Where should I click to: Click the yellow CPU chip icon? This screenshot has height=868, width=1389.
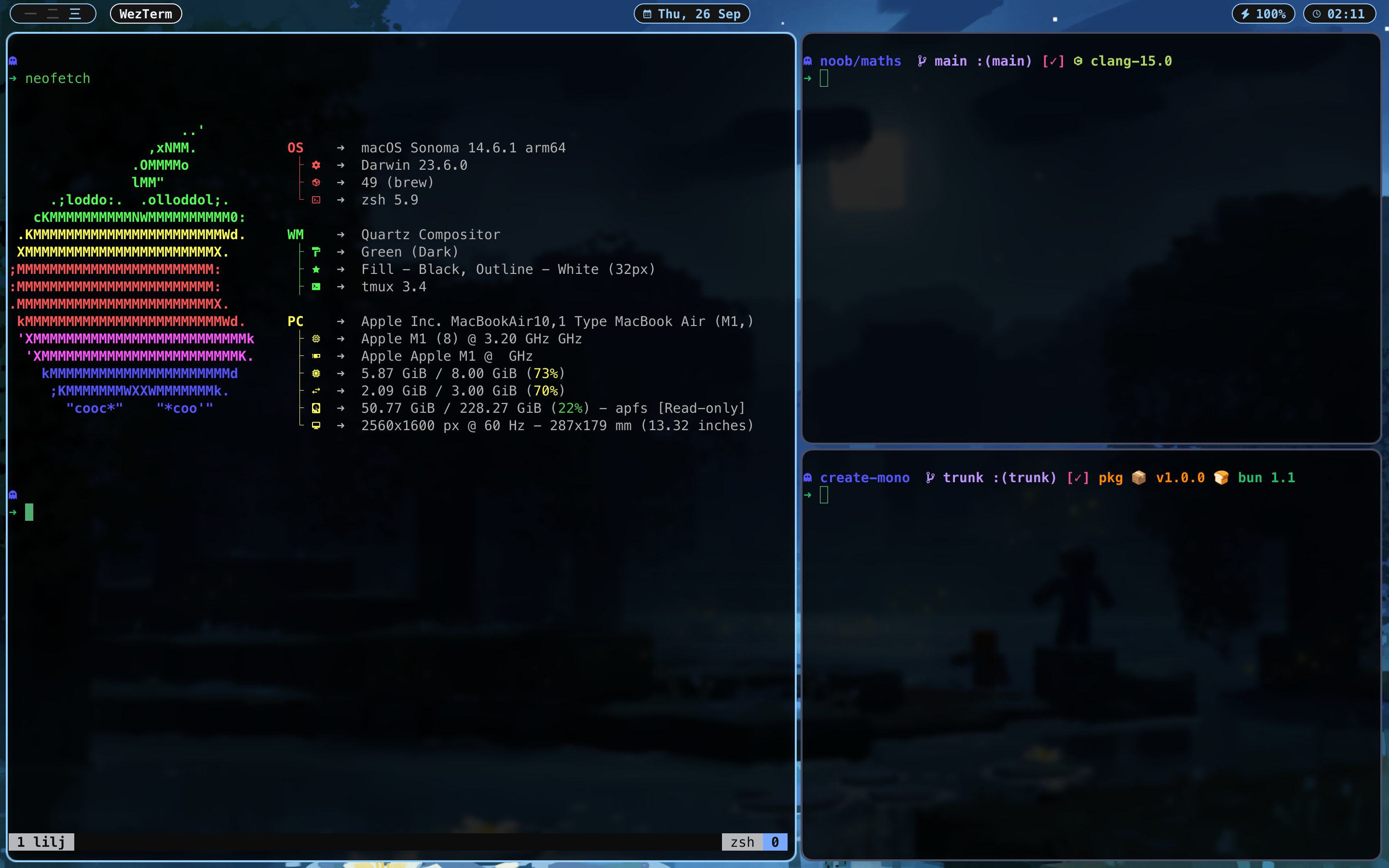pyautogui.click(x=316, y=339)
